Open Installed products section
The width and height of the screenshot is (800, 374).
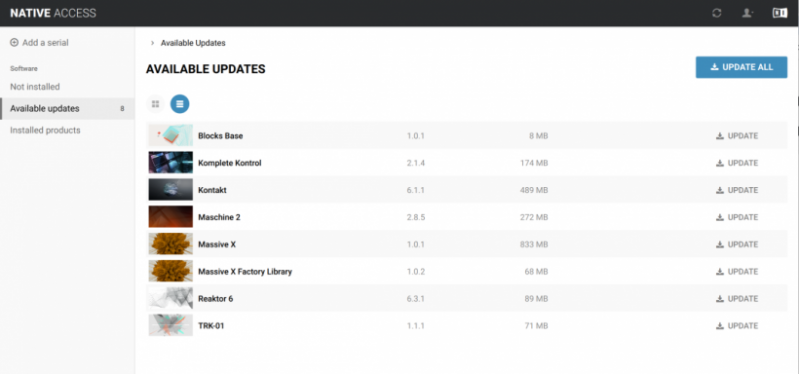pos(45,131)
